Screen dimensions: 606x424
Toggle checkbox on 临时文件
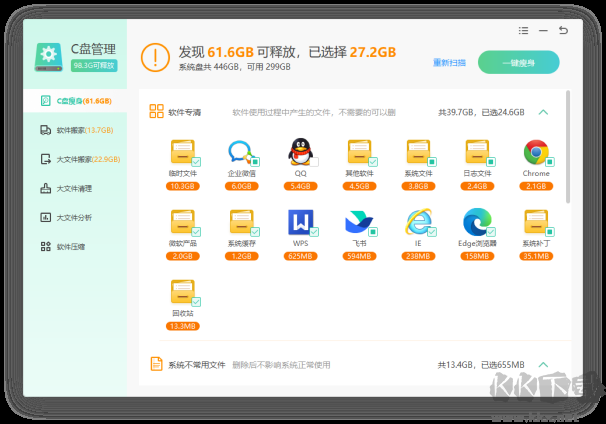point(196,162)
